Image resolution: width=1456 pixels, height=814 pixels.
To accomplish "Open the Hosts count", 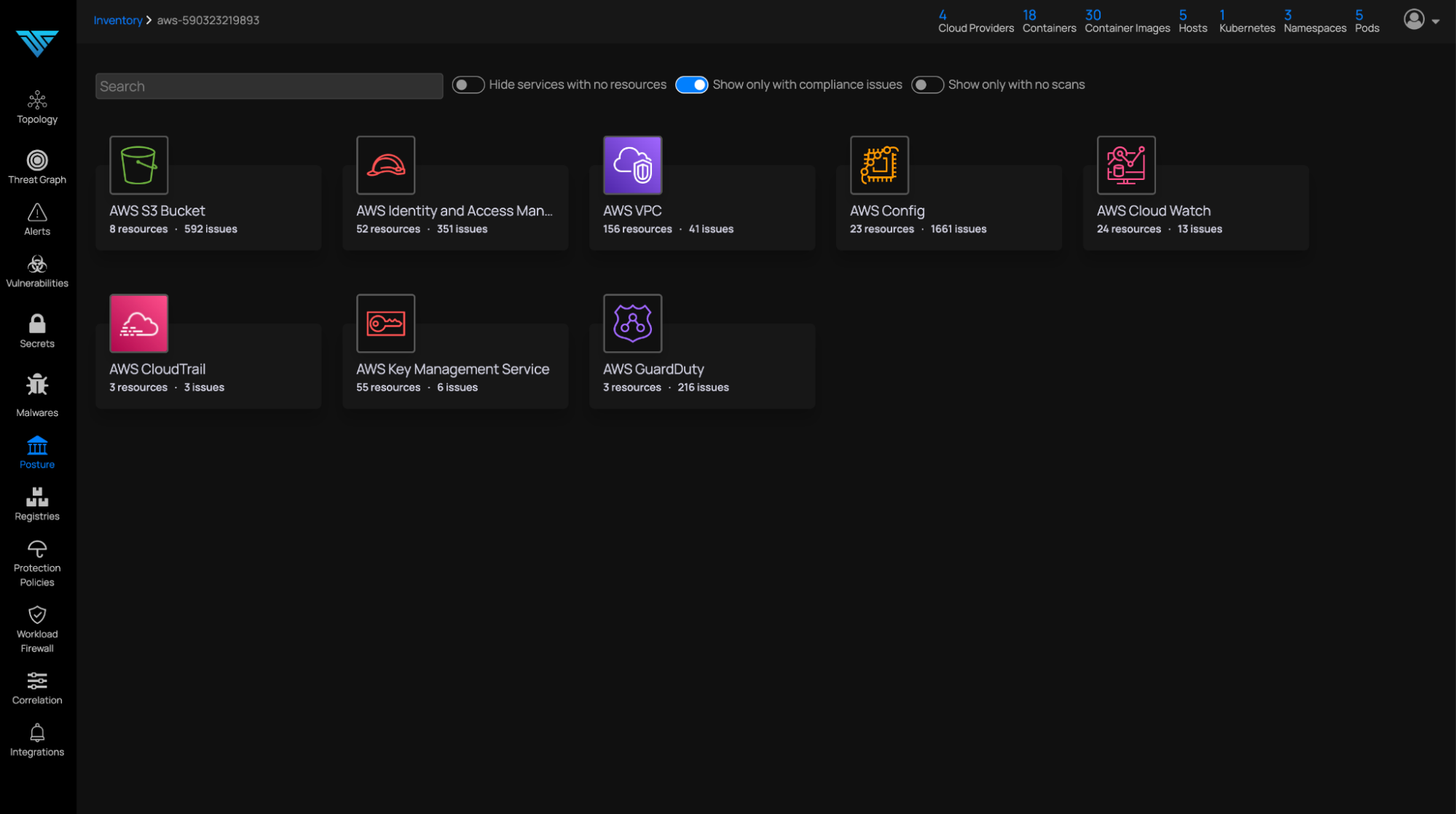I will pos(1192,21).
